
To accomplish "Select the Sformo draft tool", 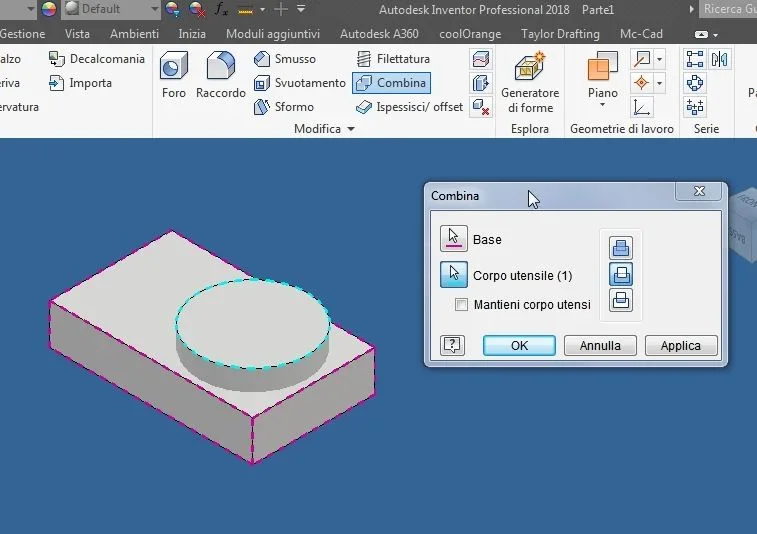I will 284,107.
